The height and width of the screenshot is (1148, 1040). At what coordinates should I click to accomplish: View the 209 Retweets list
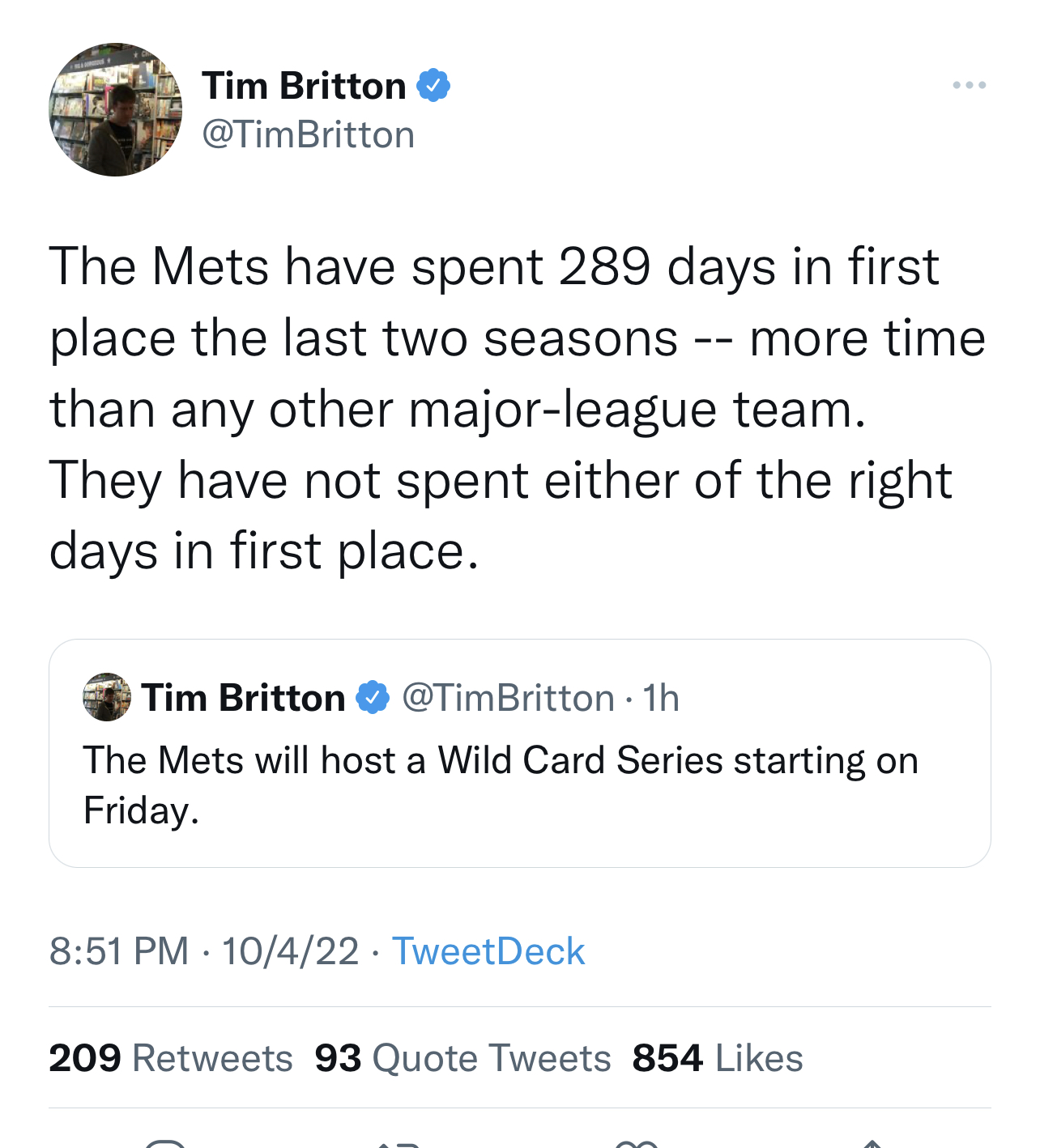[171, 1058]
